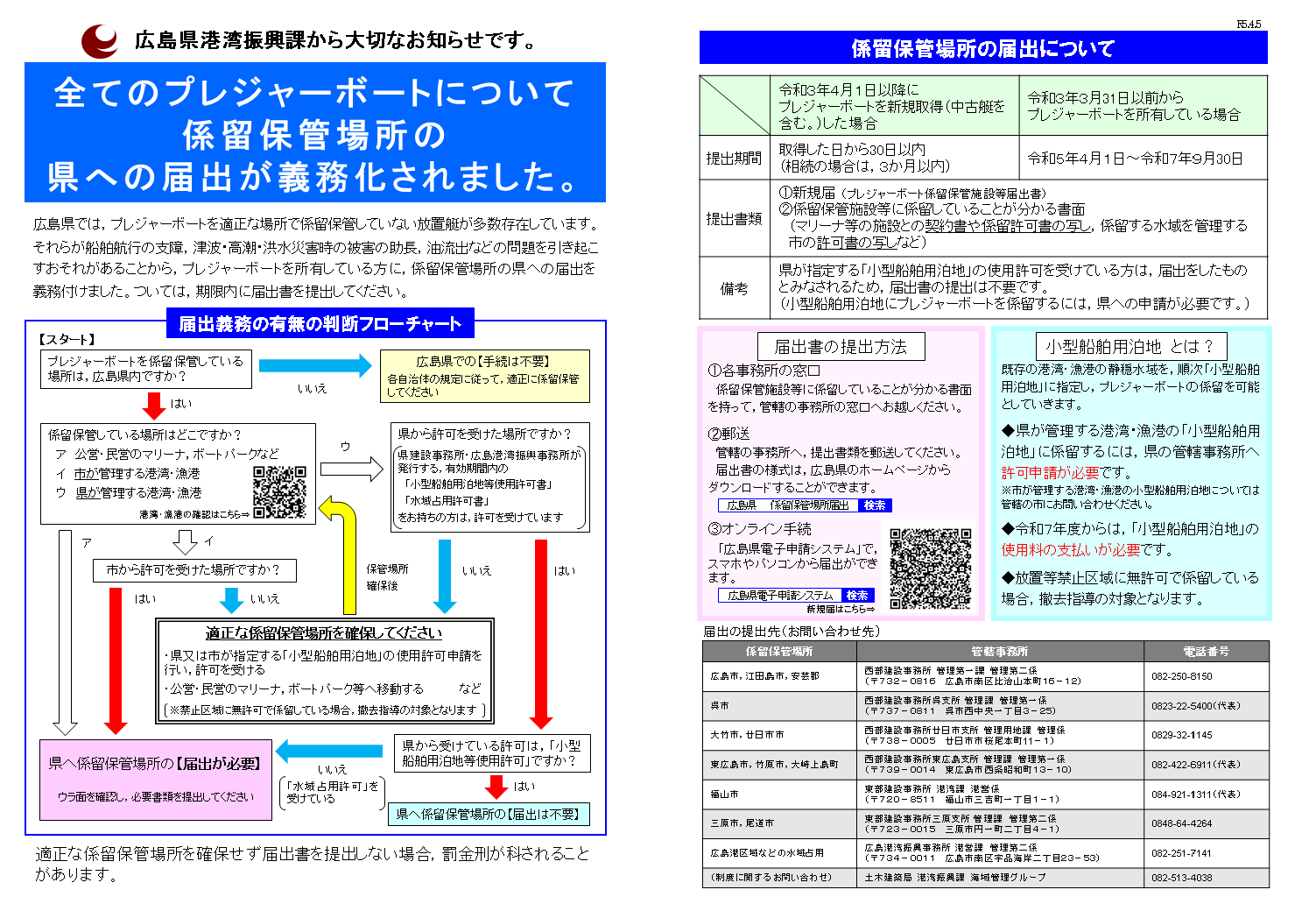Image resolution: width=1316 pixels, height=911 pixels.
Task: Click the question 係留保管している場所はどこですか？
Action: (145, 434)
